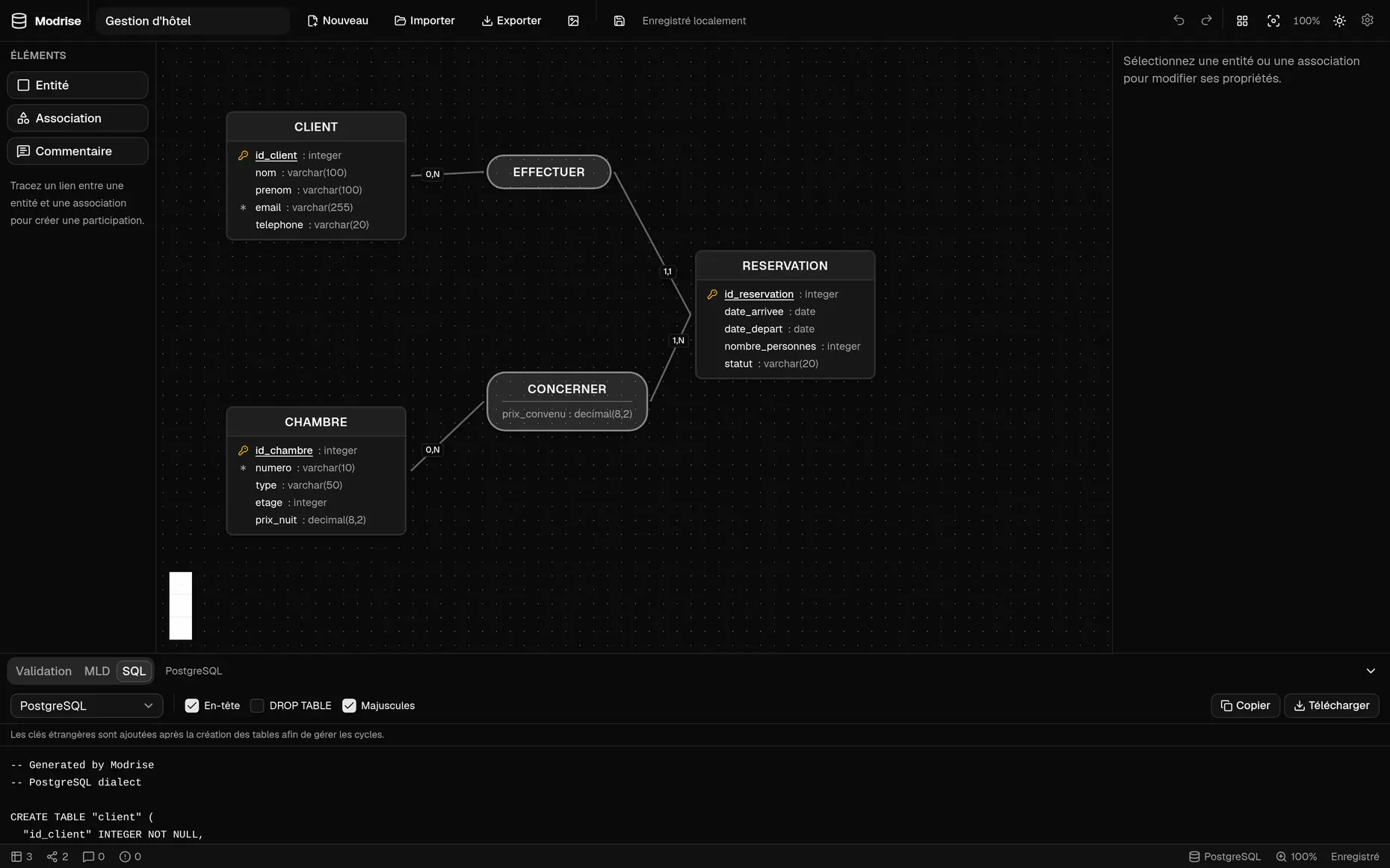Viewport: 1390px width, 868px height.
Task: Click the prix_convenu attribute in CONCERNER
Action: click(x=566, y=414)
